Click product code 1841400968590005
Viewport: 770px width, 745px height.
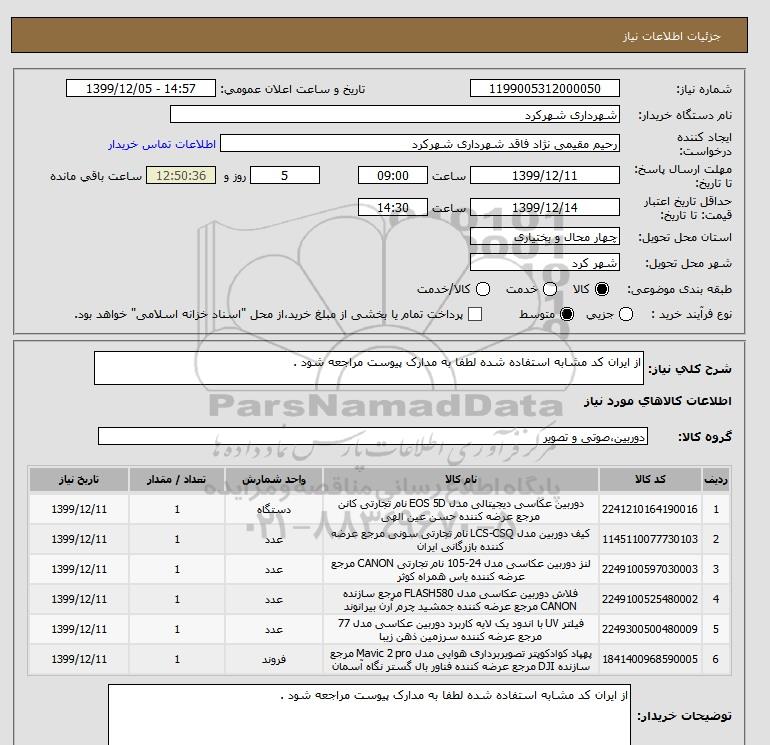pos(650,659)
